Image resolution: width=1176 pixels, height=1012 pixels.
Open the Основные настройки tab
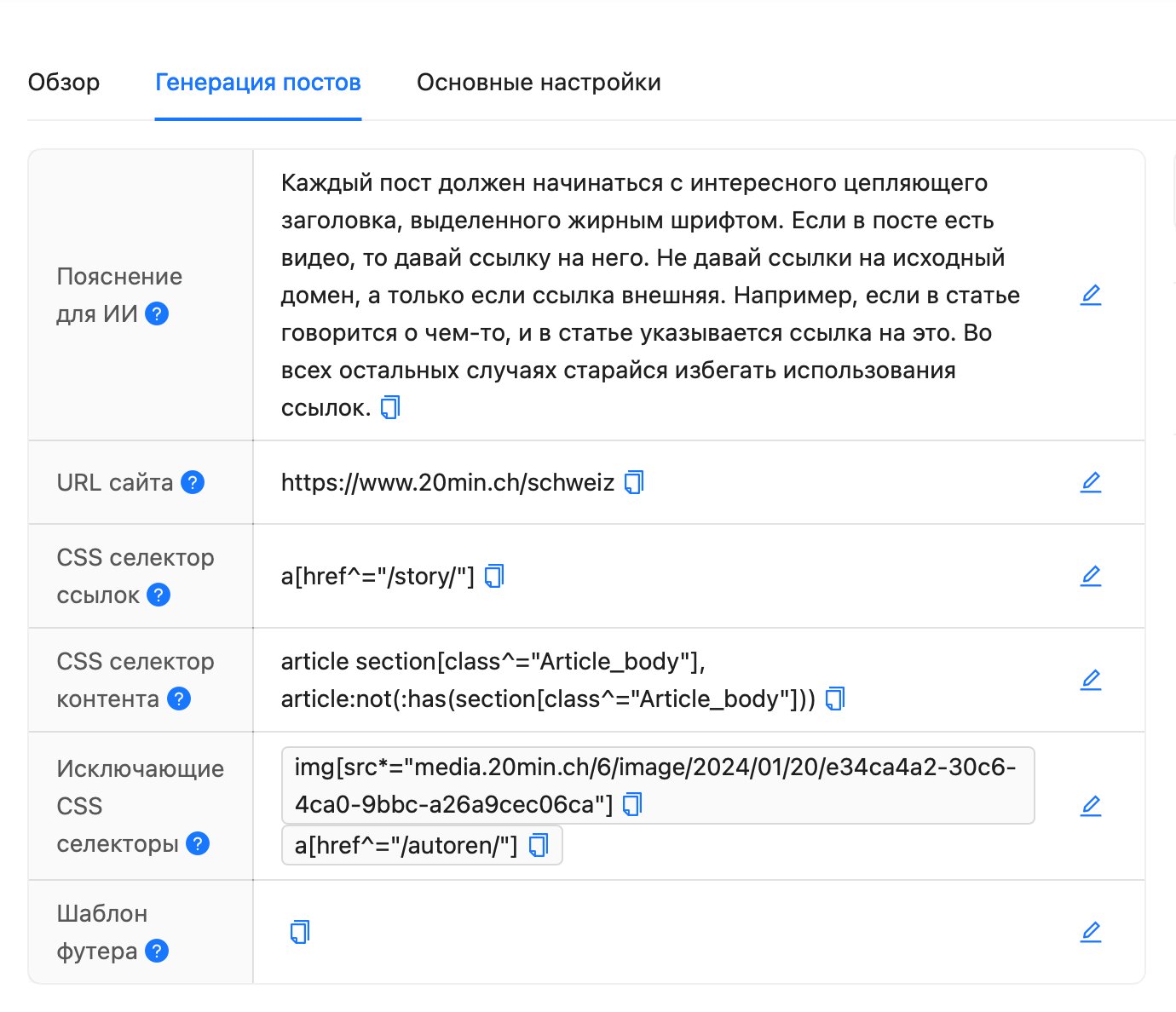pyautogui.click(x=539, y=83)
